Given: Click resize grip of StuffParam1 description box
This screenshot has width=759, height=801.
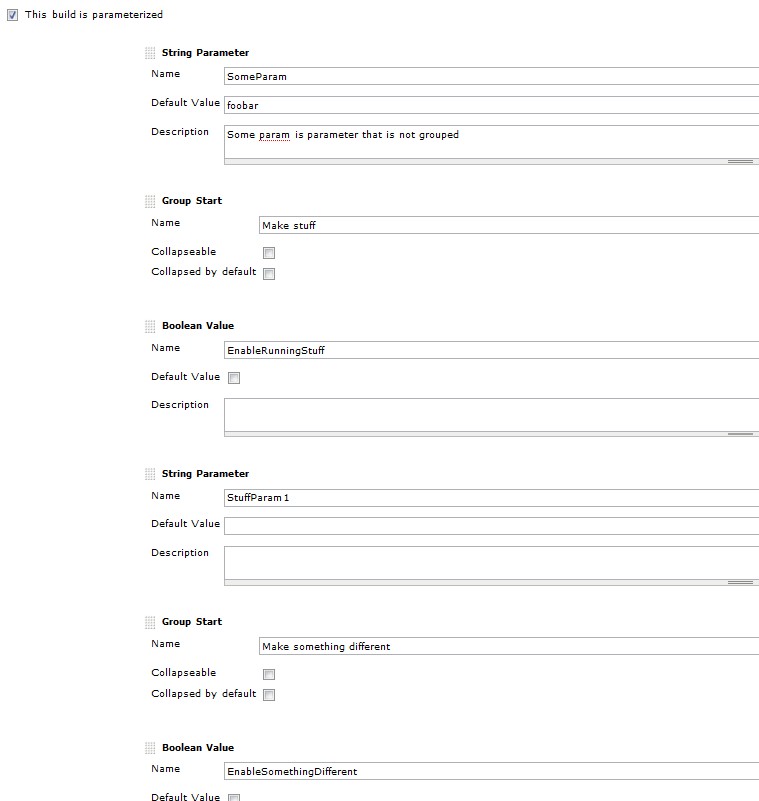Looking at the screenshot, I should pos(739,582).
